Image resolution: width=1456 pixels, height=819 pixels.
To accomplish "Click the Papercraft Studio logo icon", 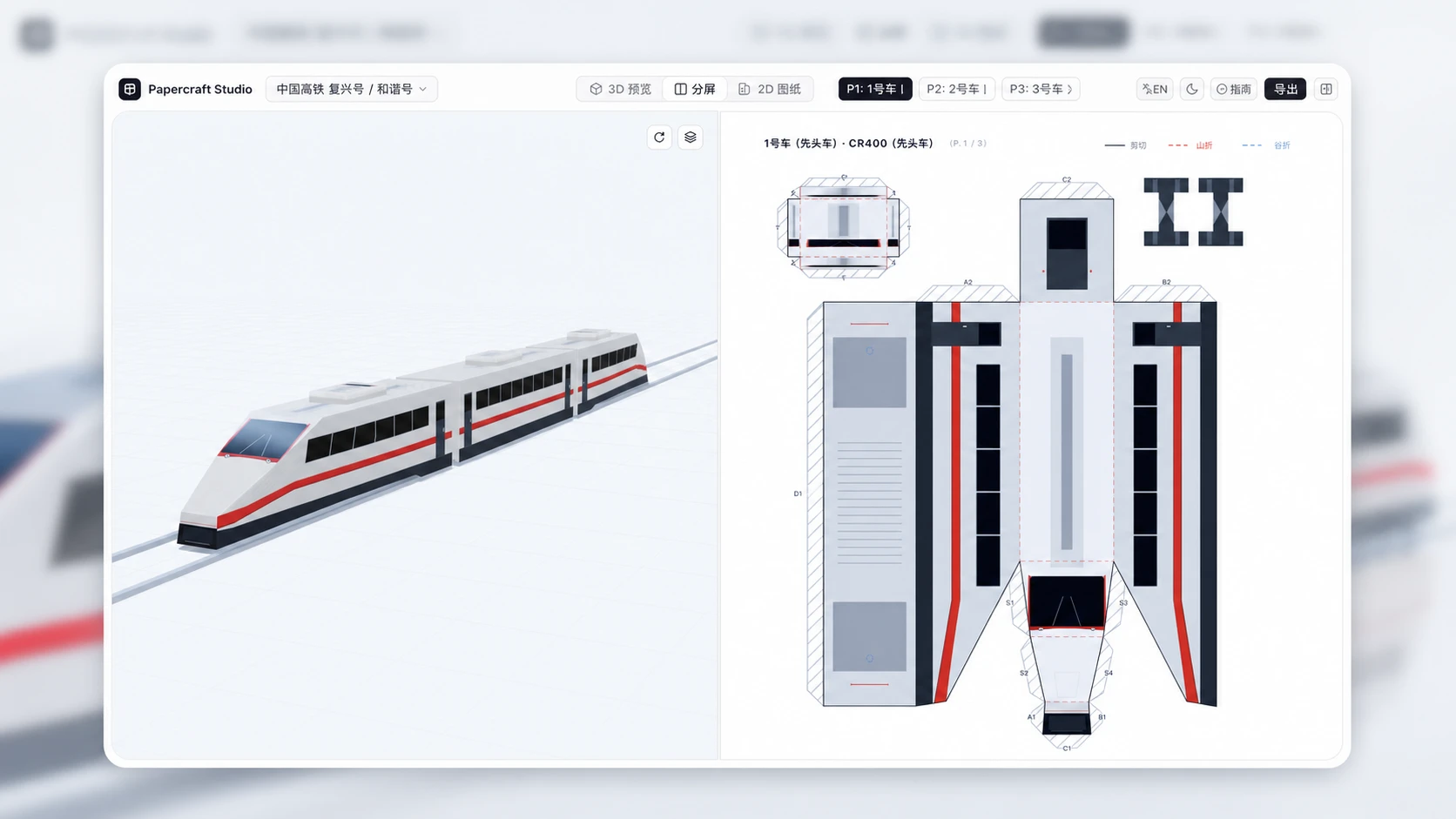I will [130, 89].
